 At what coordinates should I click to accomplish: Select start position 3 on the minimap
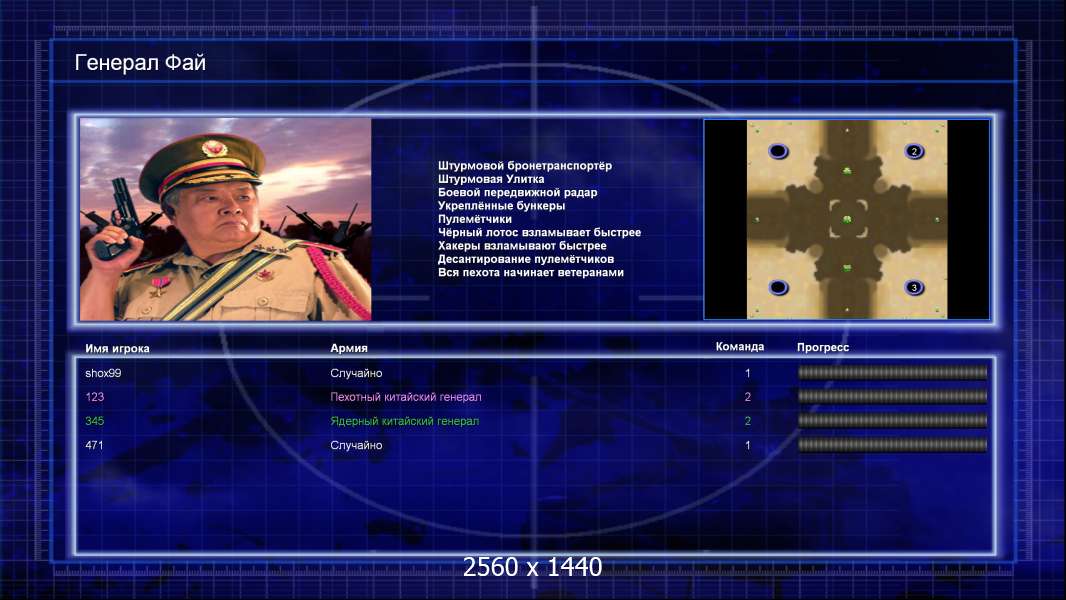(x=914, y=287)
